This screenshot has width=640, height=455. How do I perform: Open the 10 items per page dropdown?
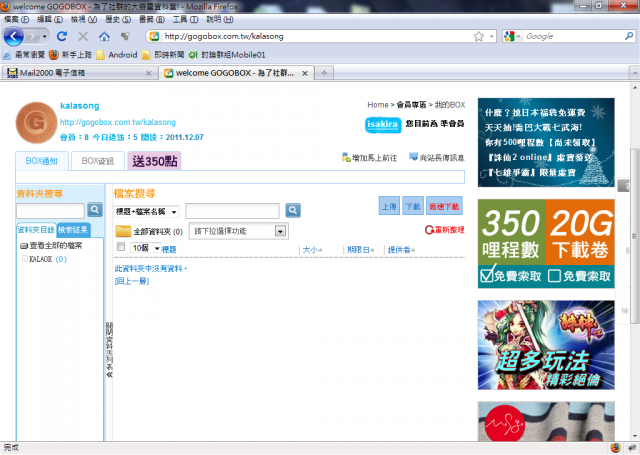[146, 248]
